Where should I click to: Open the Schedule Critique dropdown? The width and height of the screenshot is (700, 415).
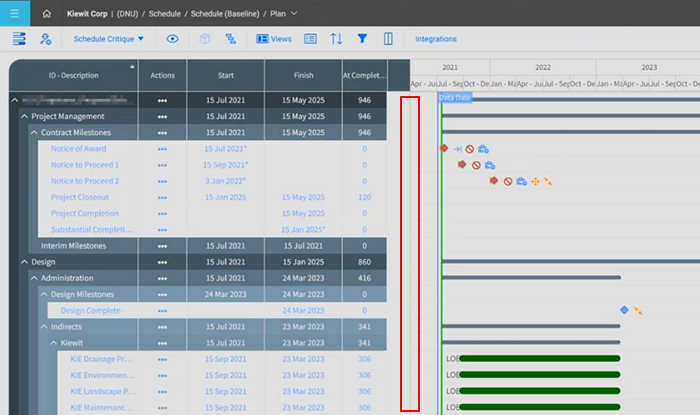click(x=108, y=39)
